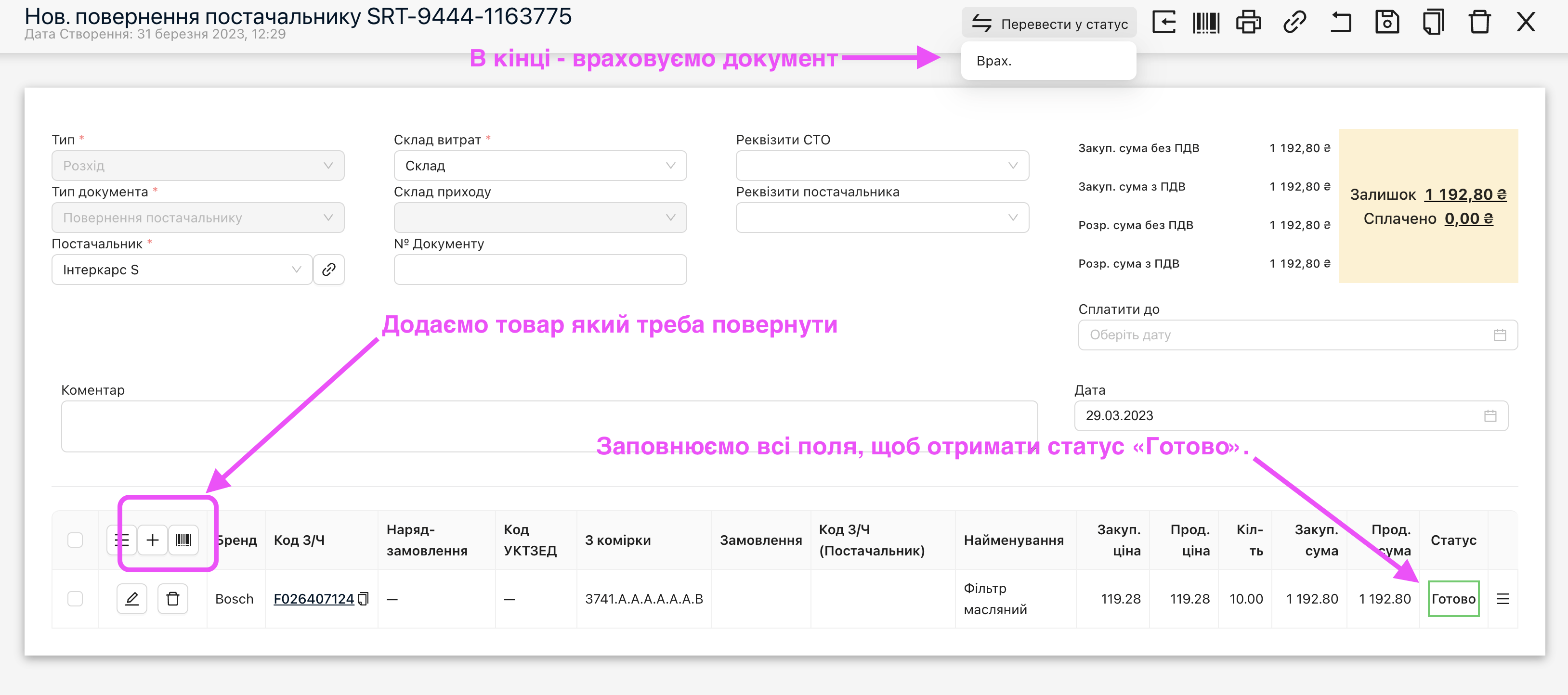Select the Врах. status menu option
This screenshot has width=1568, height=695.
pyautogui.click(x=993, y=61)
